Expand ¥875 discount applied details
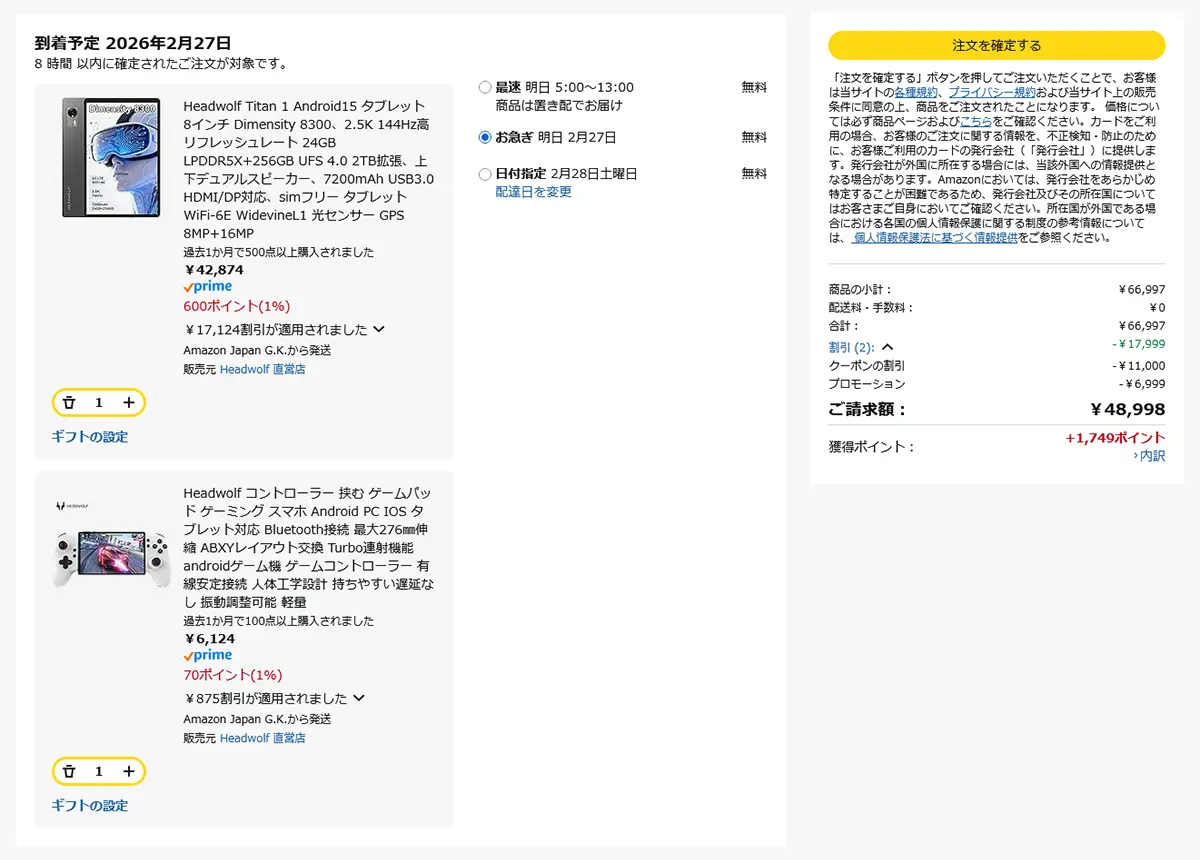The image size is (1200, 860). tap(359, 698)
